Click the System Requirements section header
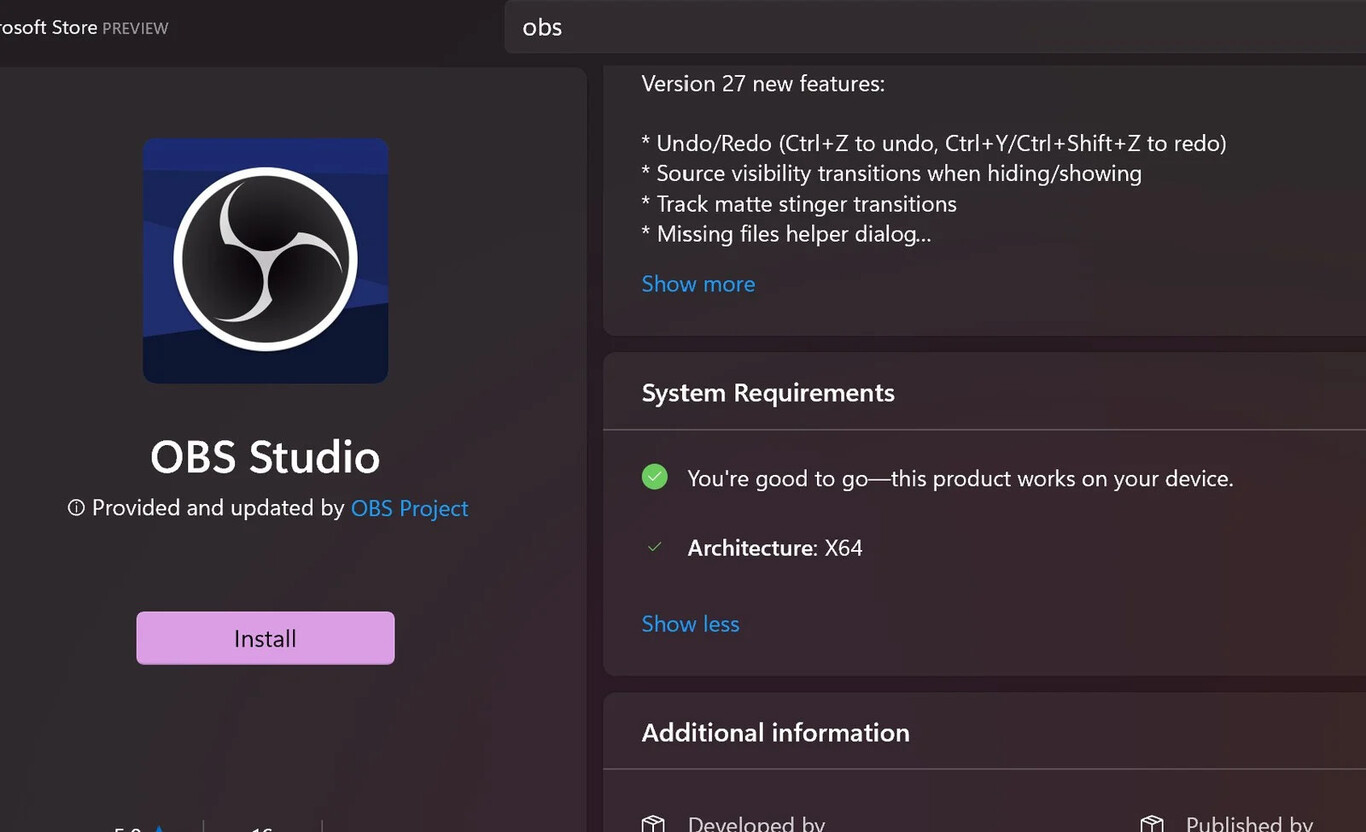 768,393
